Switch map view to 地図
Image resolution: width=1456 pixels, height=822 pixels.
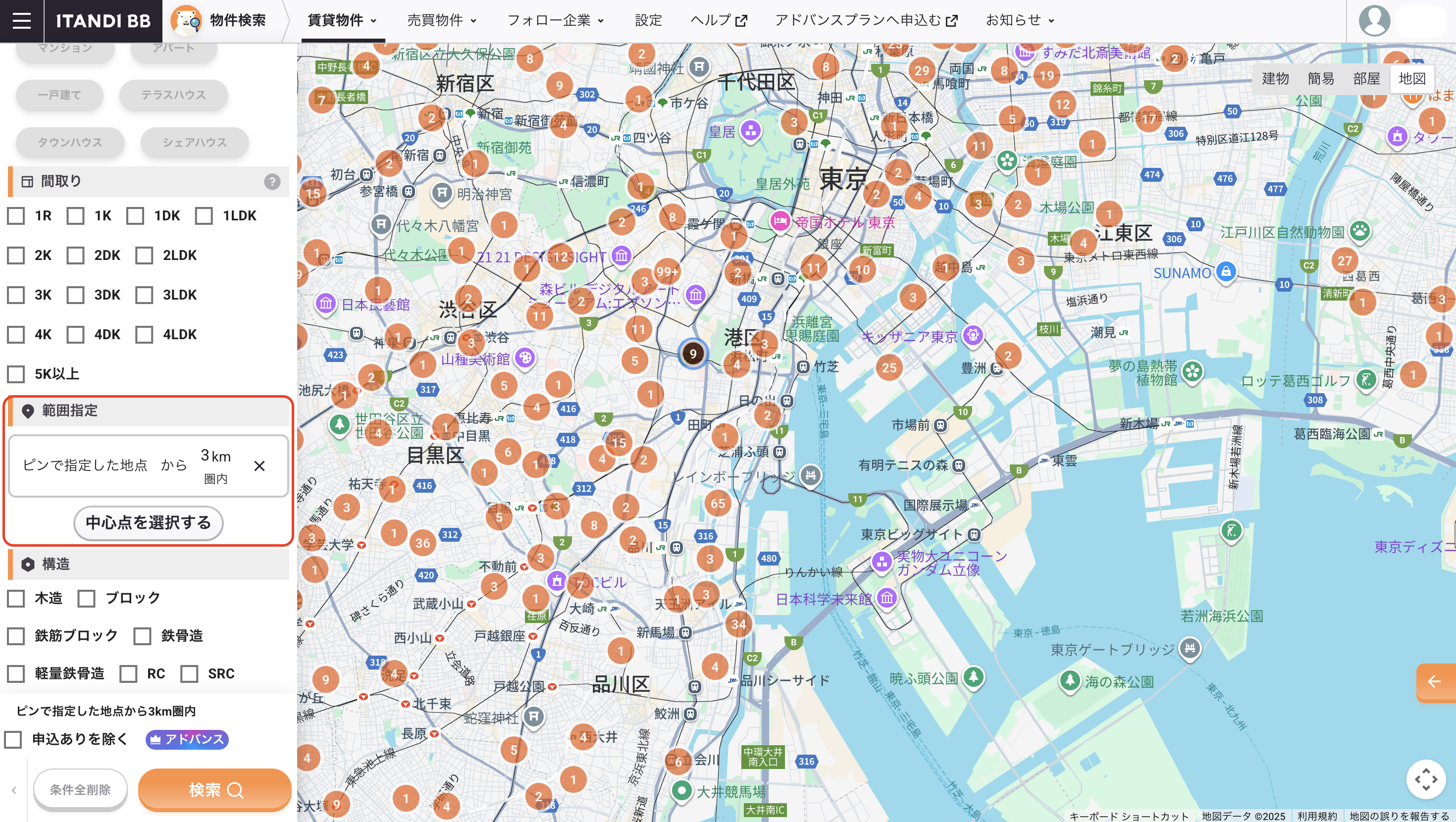pyautogui.click(x=1412, y=79)
